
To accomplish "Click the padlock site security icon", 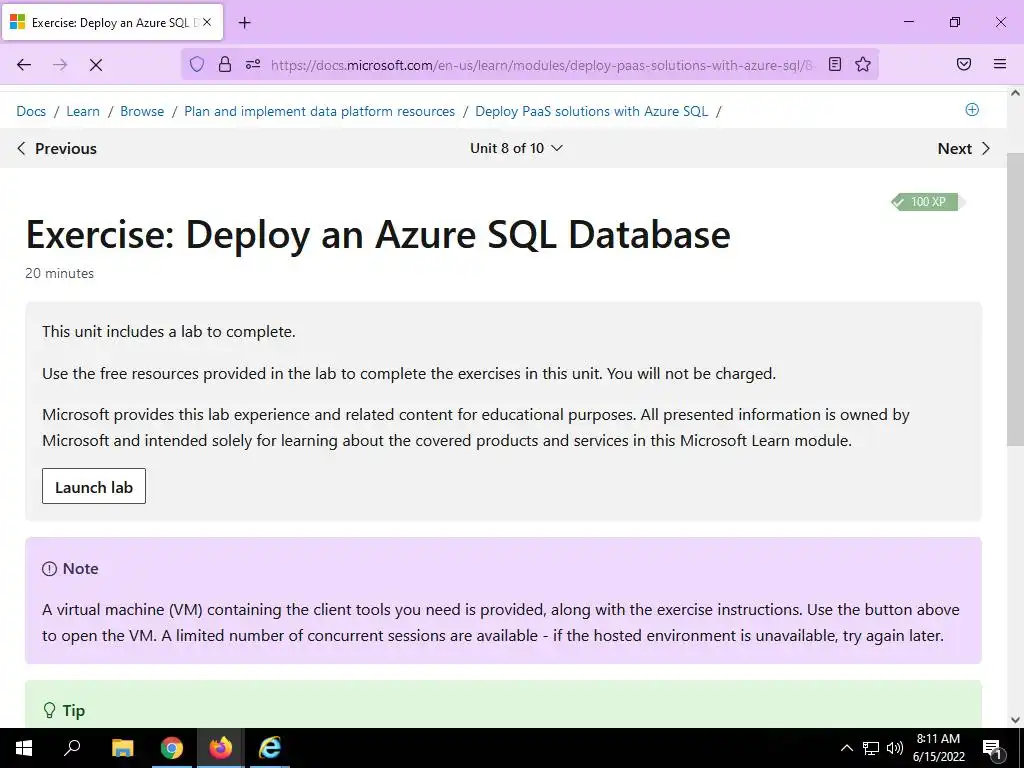I will point(225,64).
